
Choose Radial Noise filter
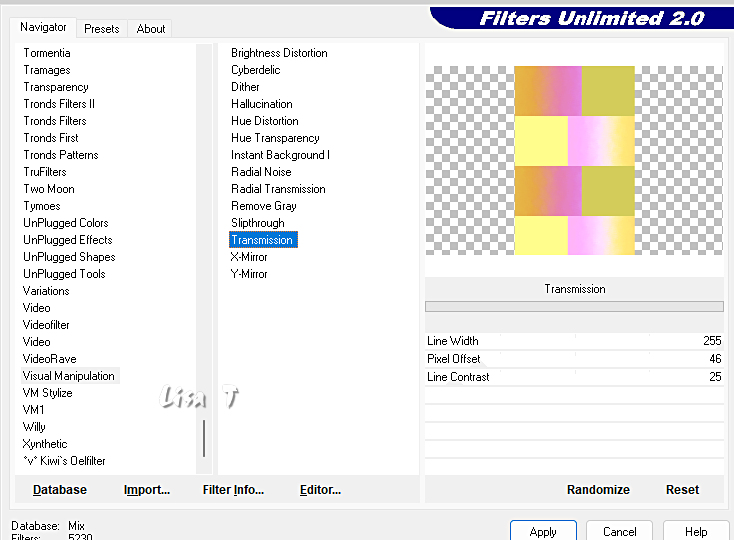coord(261,172)
